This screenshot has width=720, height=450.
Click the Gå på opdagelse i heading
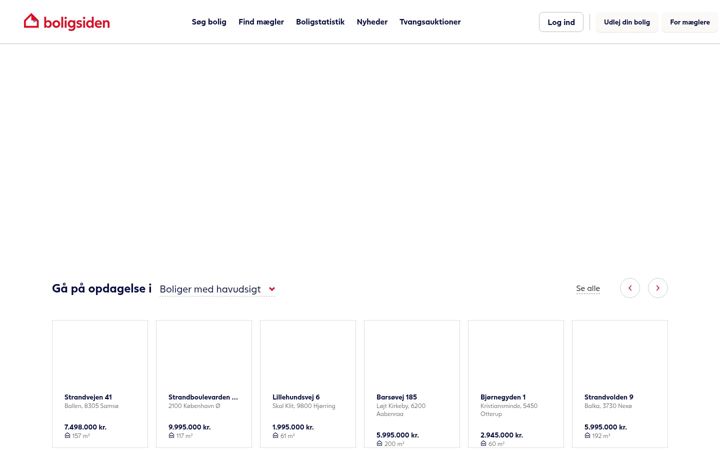point(101,288)
